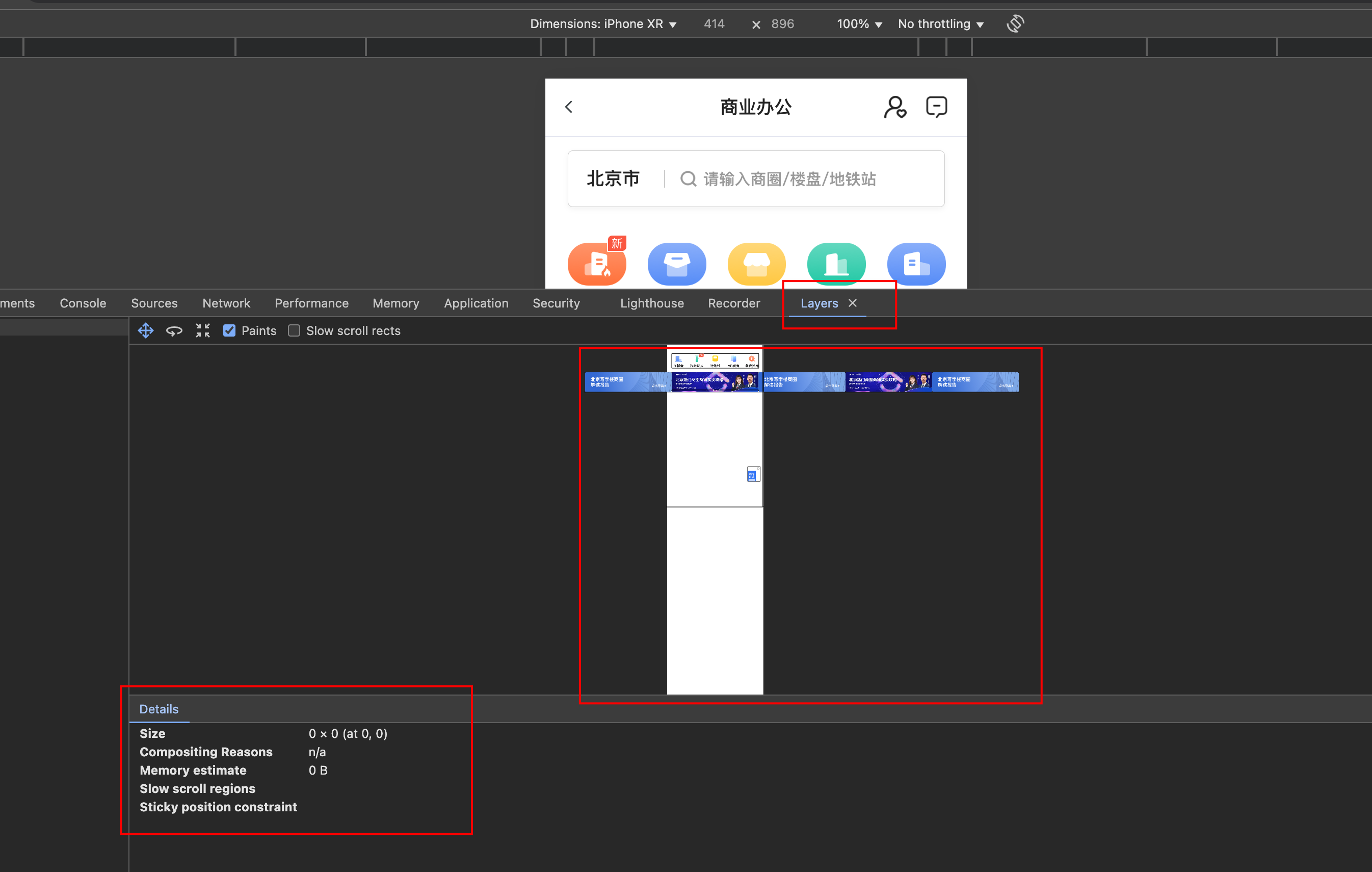Tap the orange category icon with 新 badge
This screenshot has width=1372, height=872.
pos(597,263)
